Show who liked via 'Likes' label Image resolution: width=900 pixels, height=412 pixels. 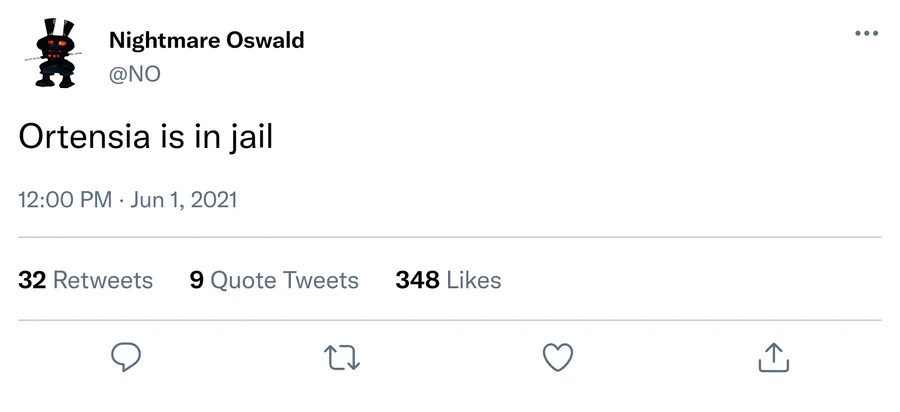(473, 280)
